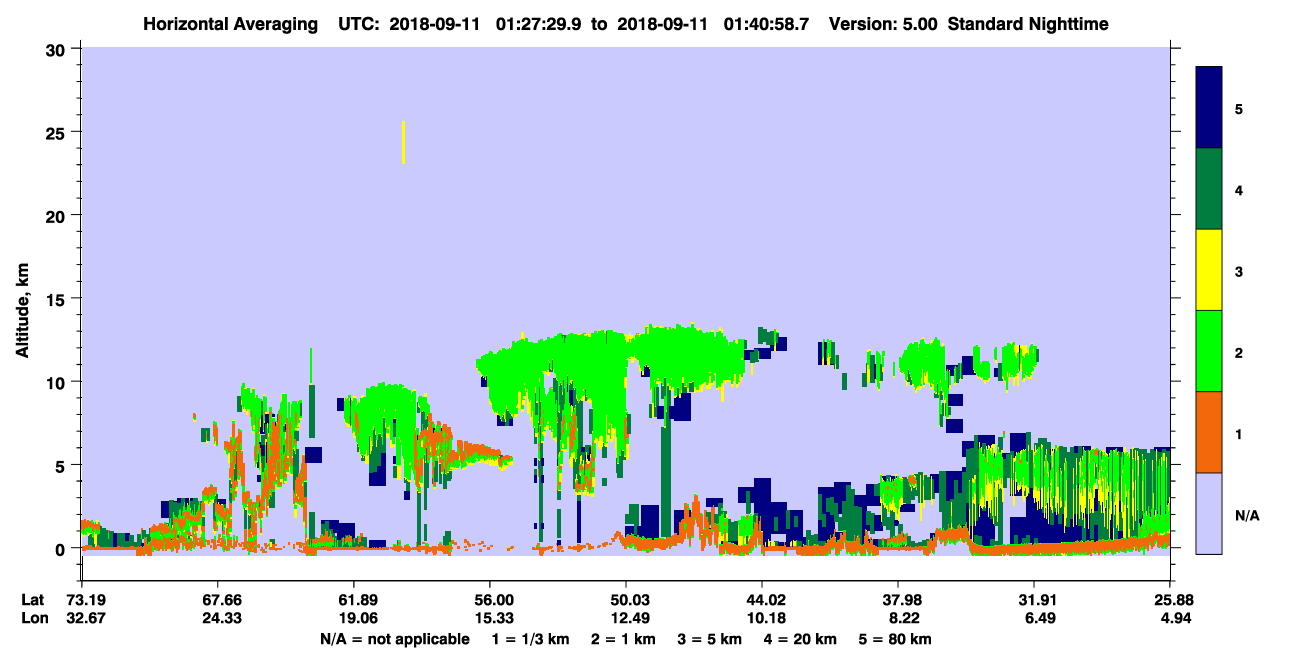The height and width of the screenshot is (667, 1300).
Task: Click the colorbar label '3'
Action: coord(1239,271)
